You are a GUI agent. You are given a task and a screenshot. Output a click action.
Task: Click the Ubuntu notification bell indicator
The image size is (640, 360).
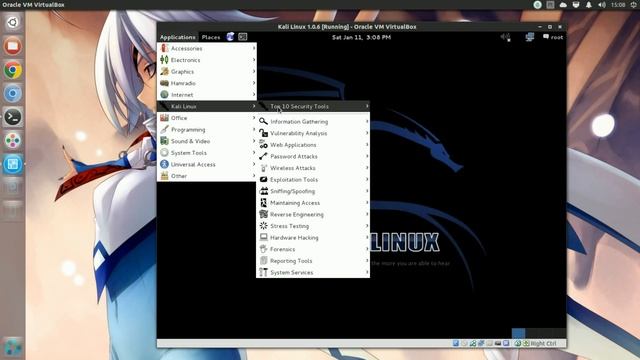click(589, 5)
